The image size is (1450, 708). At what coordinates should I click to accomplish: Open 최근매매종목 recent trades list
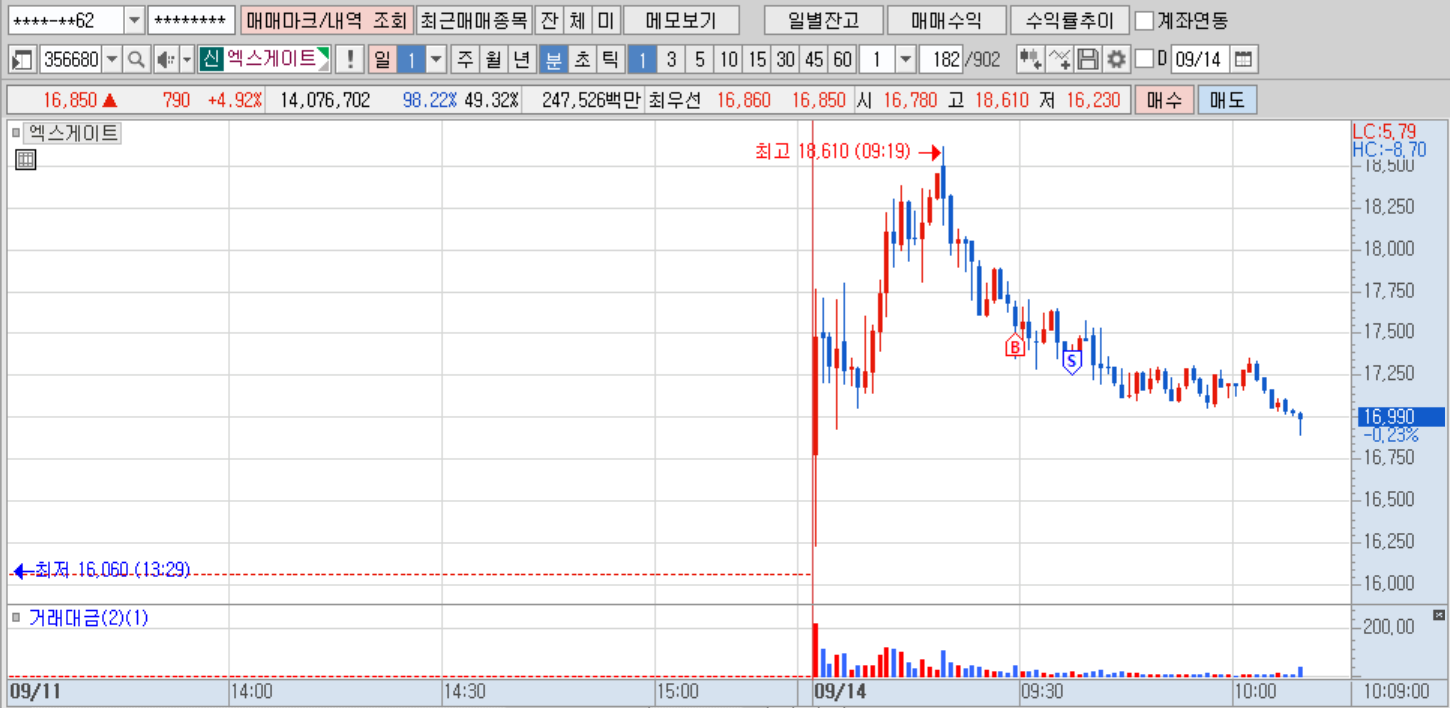point(473,20)
